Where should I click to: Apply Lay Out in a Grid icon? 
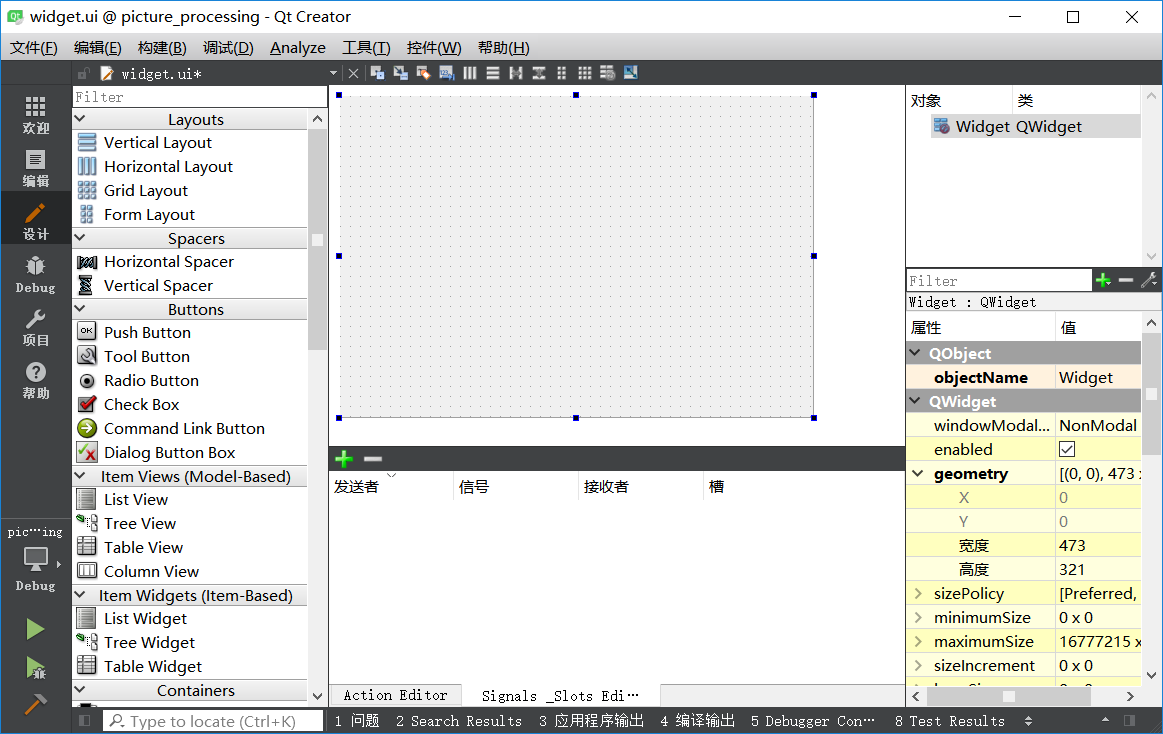pos(584,73)
